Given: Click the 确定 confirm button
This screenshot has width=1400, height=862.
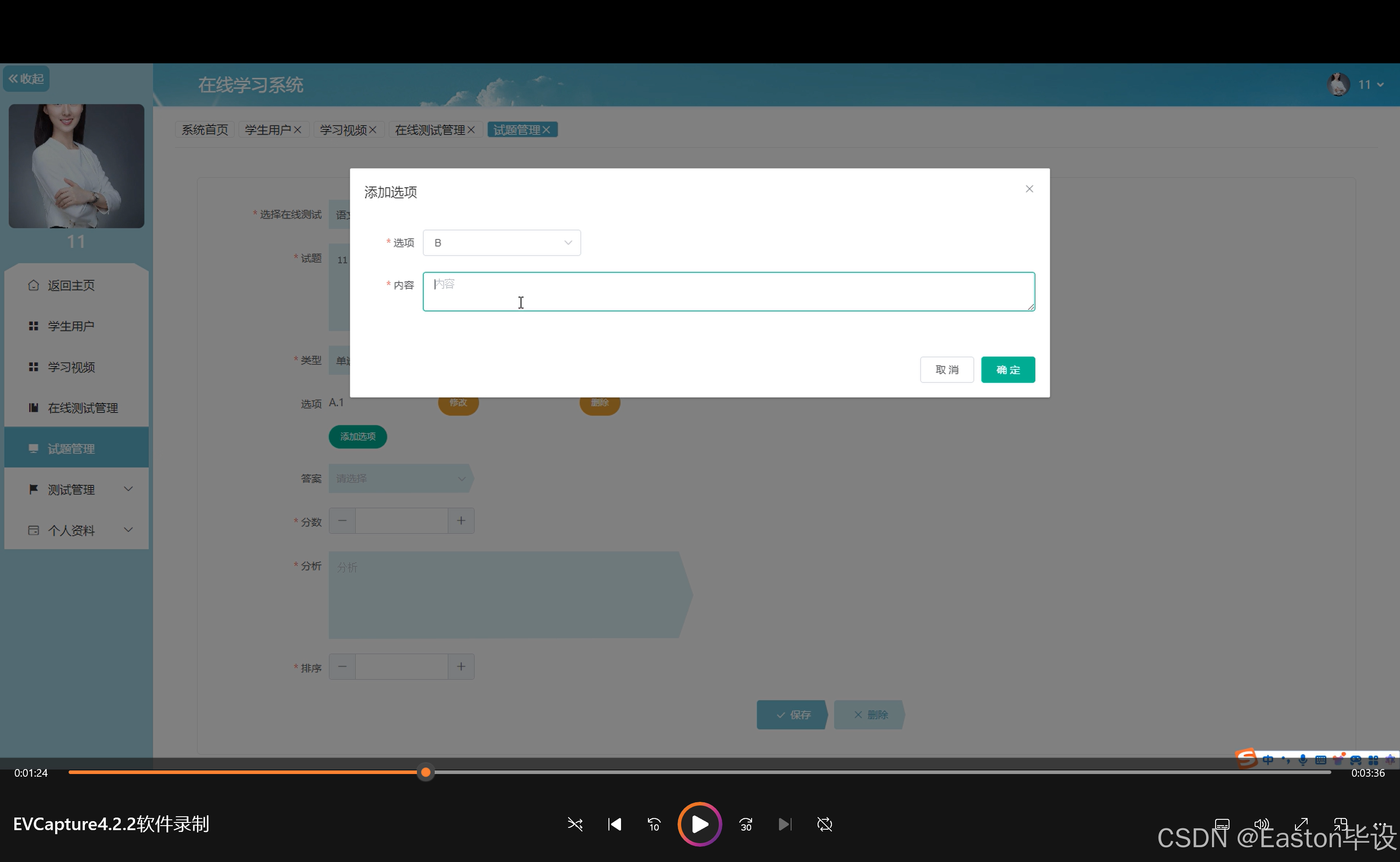Looking at the screenshot, I should point(1007,370).
